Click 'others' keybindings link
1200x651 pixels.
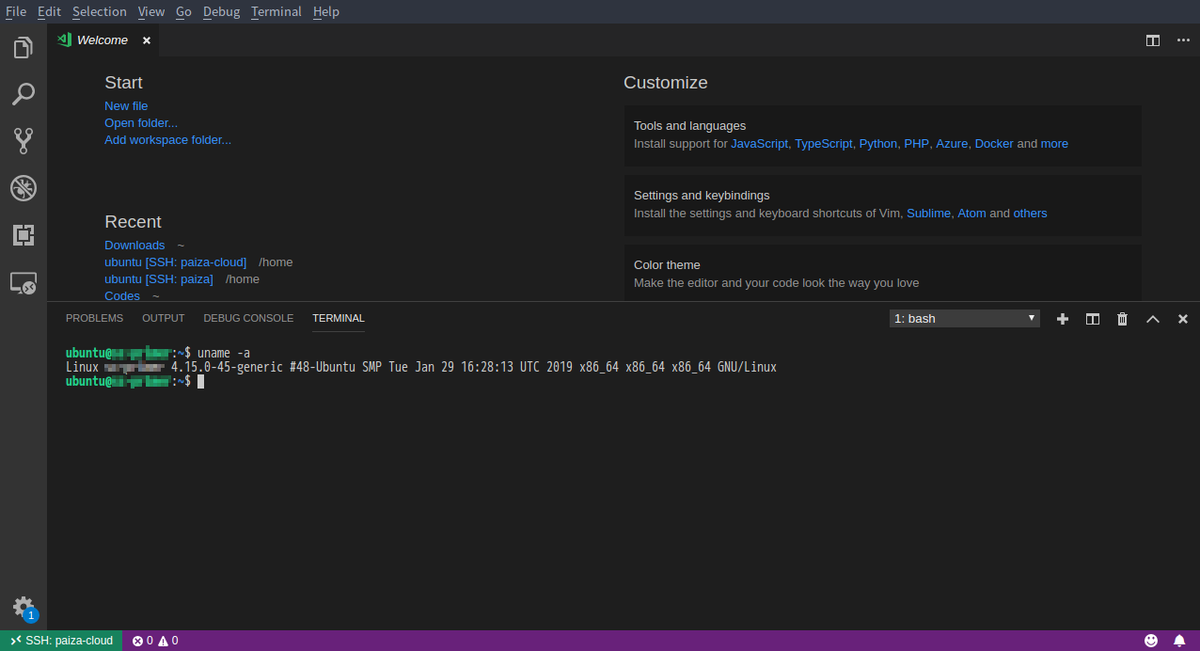click(x=1030, y=214)
